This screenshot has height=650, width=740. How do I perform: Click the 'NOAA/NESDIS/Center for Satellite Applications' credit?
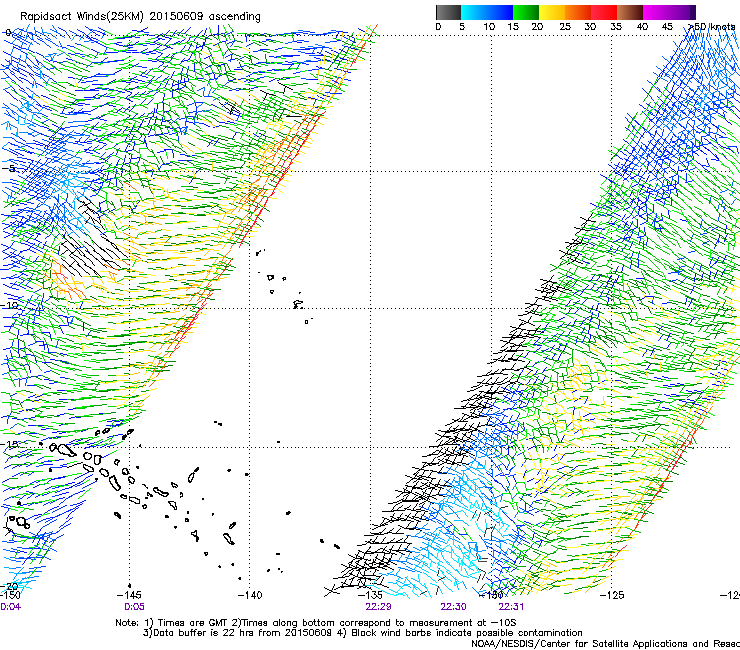605,644
